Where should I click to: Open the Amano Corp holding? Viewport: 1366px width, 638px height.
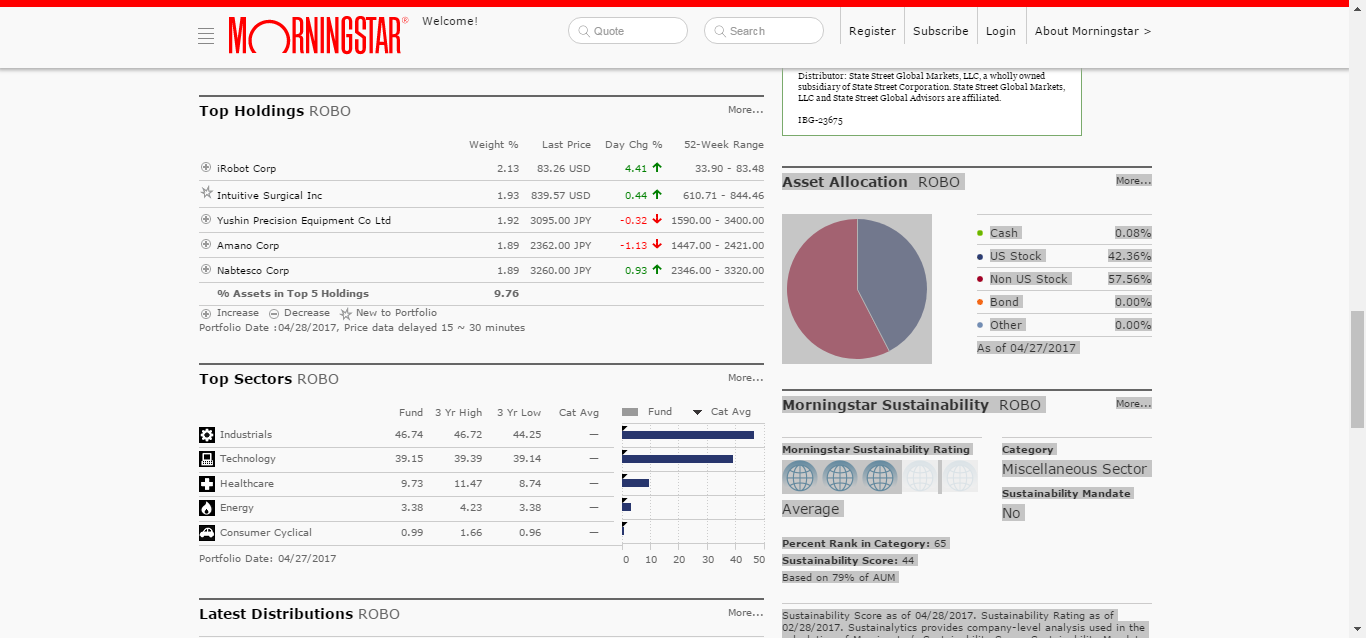(248, 245)
